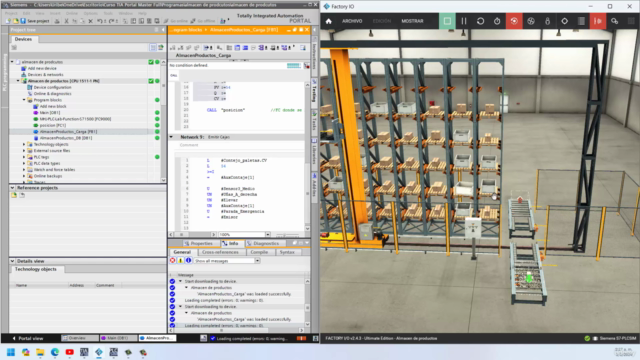Open Factory IO forced tags linked-circles icon
Viewport: 640px width, 360px height.
(614, 21)
